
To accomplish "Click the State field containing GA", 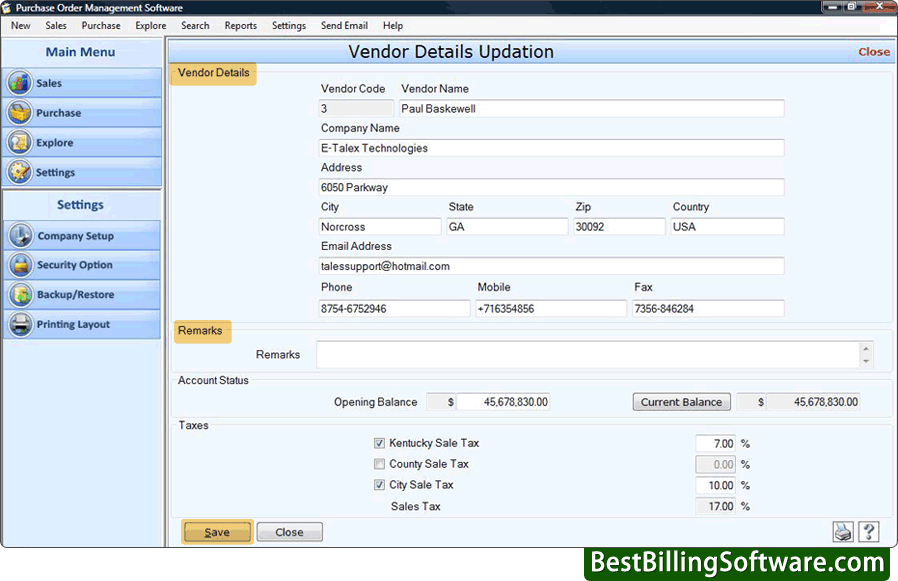I will (x=507, y=227).
